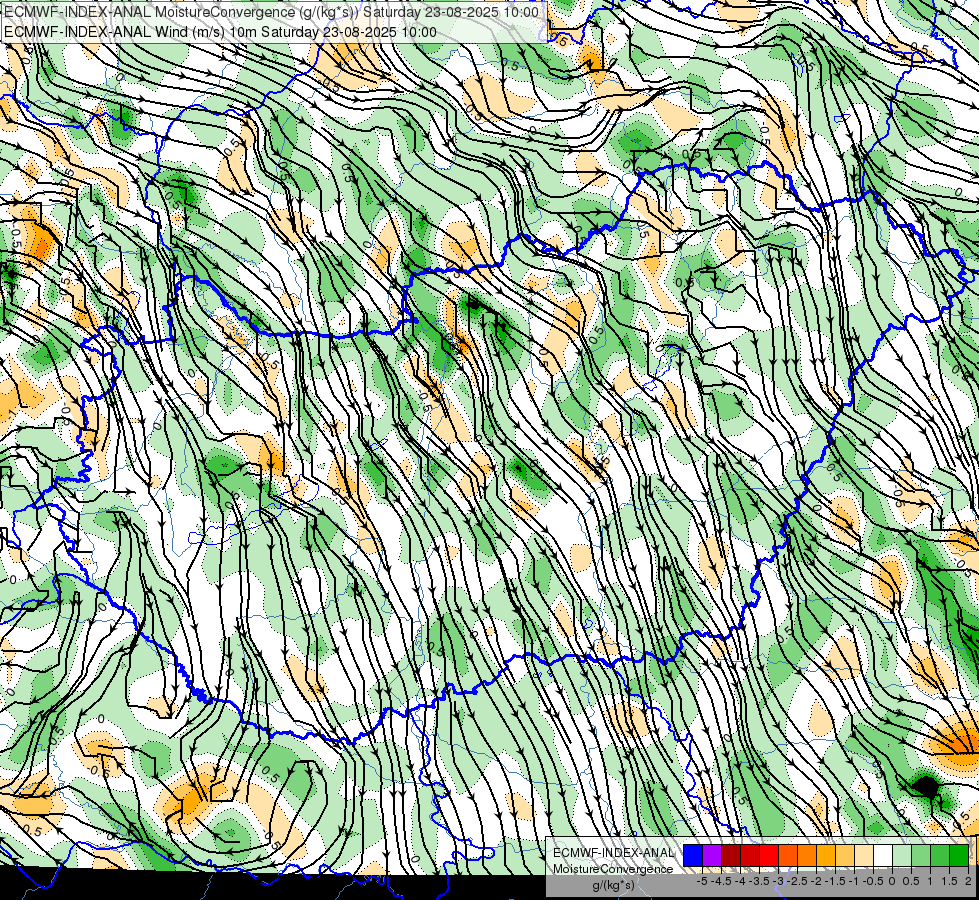The image size is (979, 900).
Task: Click the '-3' legend tick label
Action: (779, 881)
